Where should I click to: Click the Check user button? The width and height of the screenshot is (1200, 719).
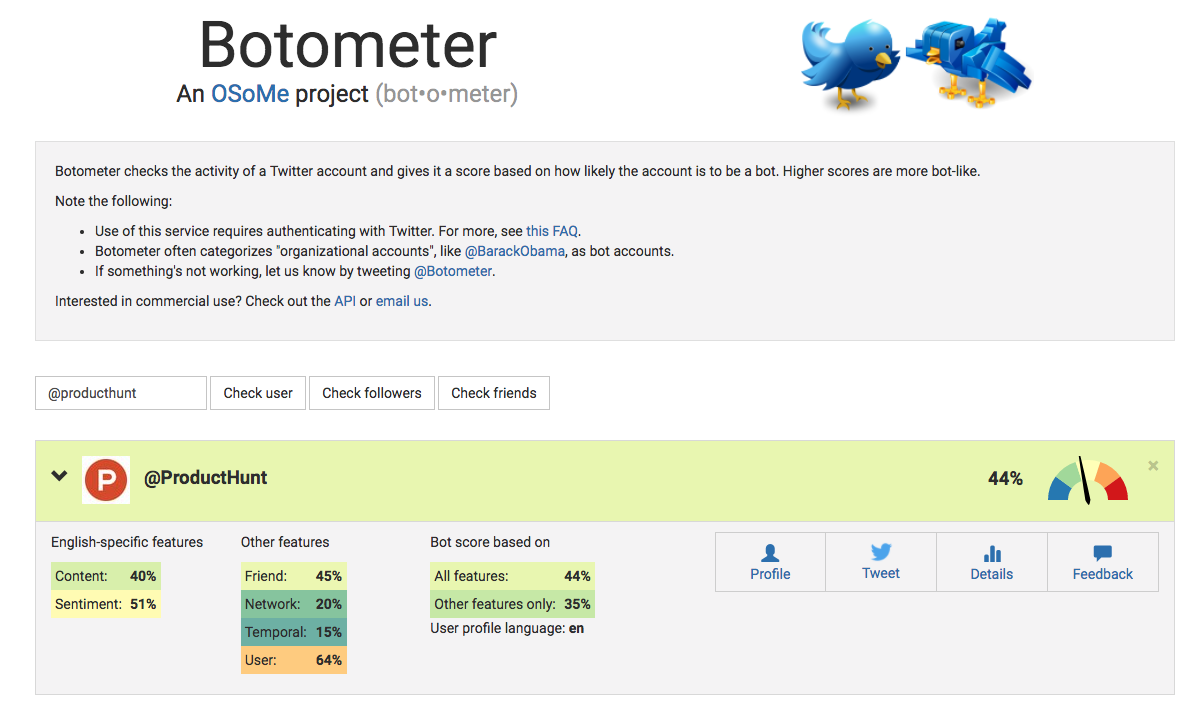point(257,393)
